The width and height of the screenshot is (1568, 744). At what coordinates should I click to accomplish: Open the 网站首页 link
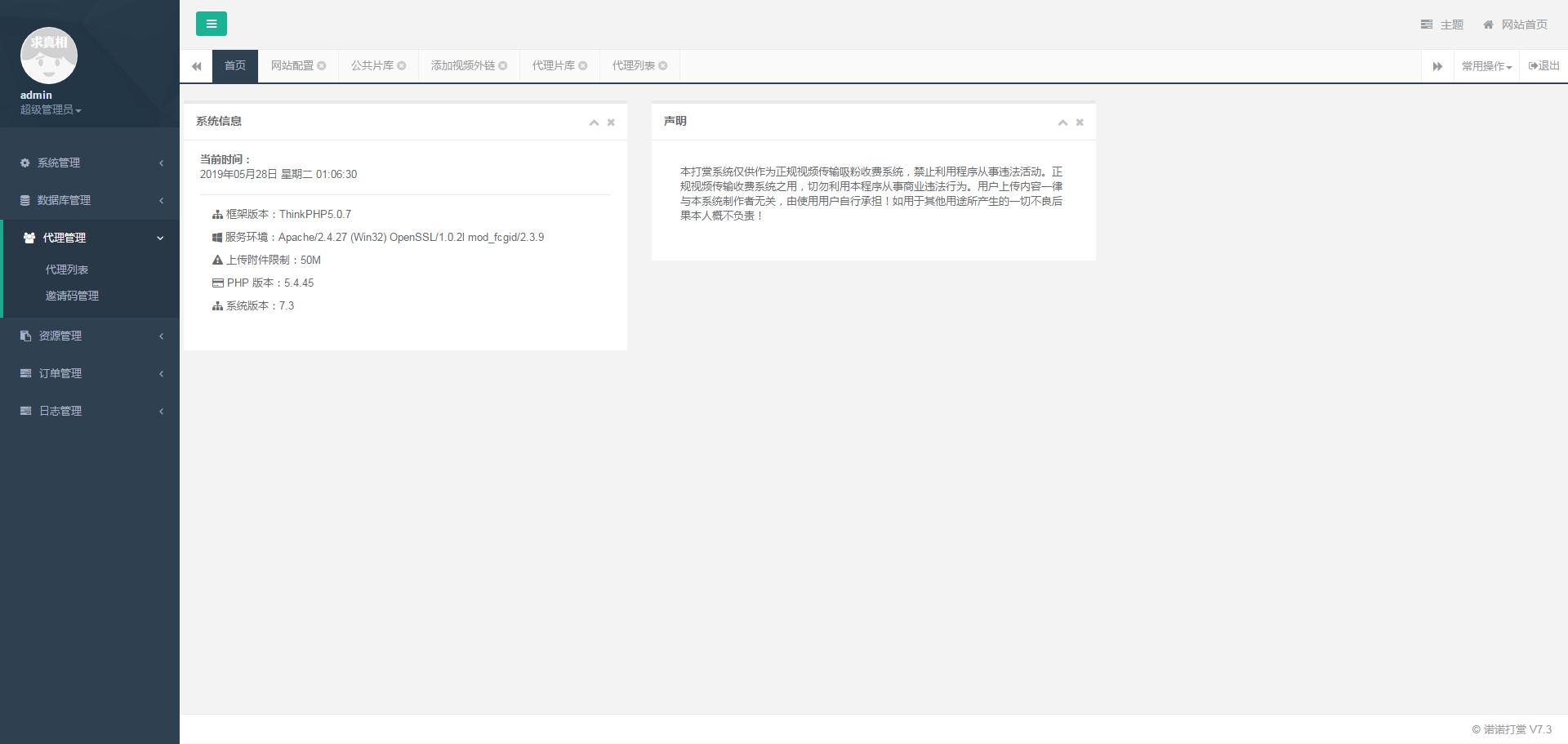point(1516,25)
